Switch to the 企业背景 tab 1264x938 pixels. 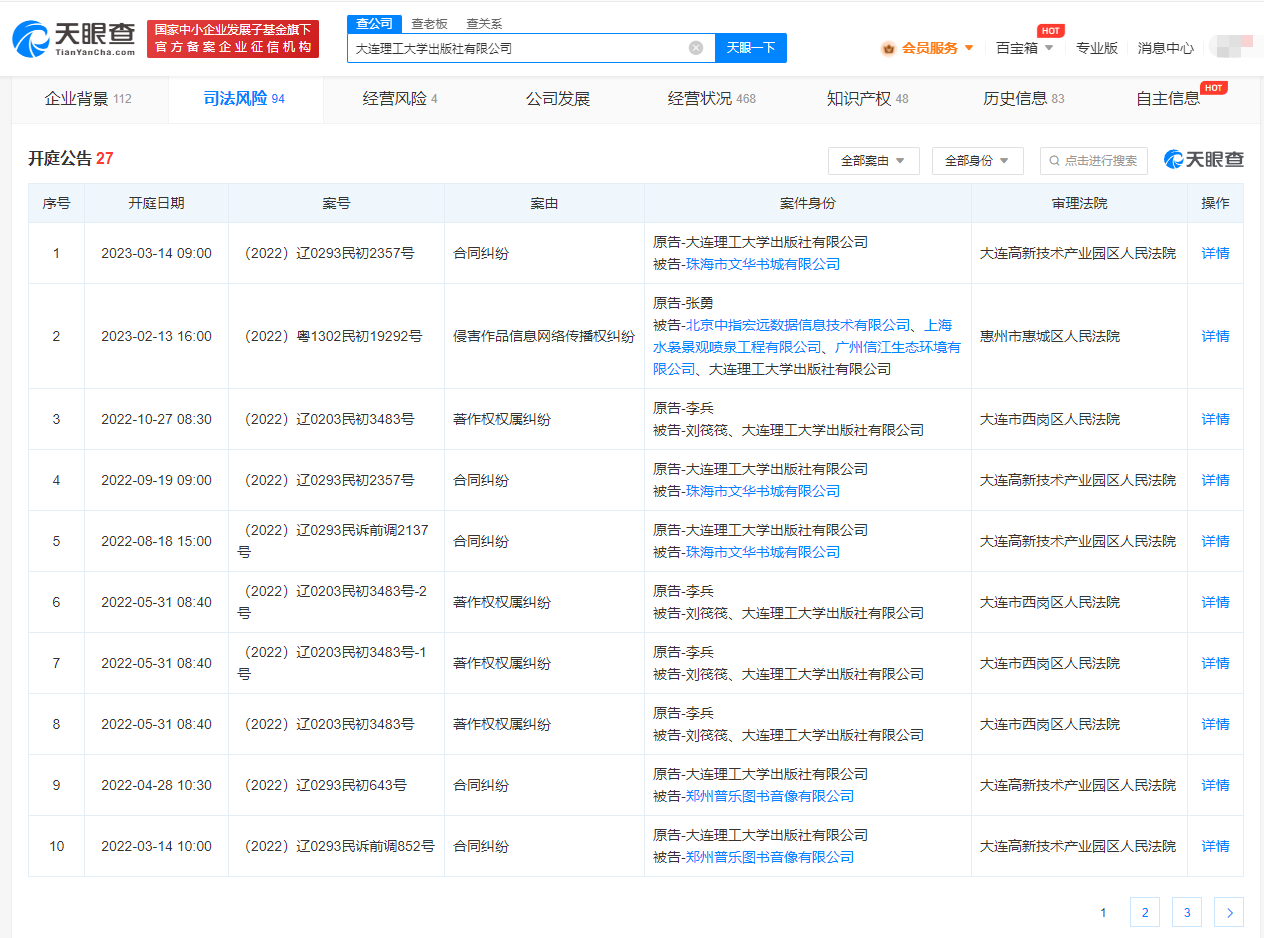tap(78, 99)
